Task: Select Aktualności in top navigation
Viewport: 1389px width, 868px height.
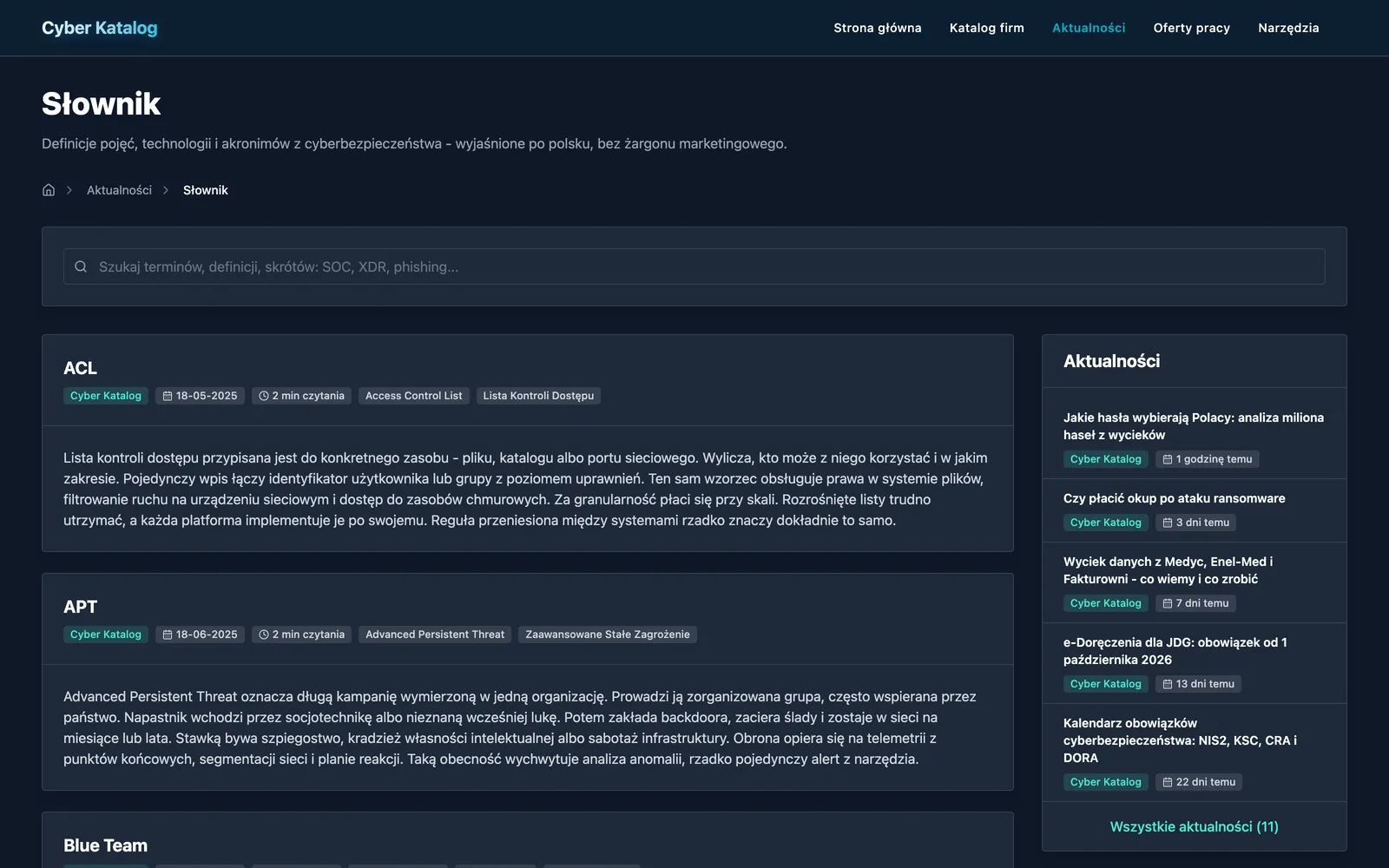Action: [1089, 28]
